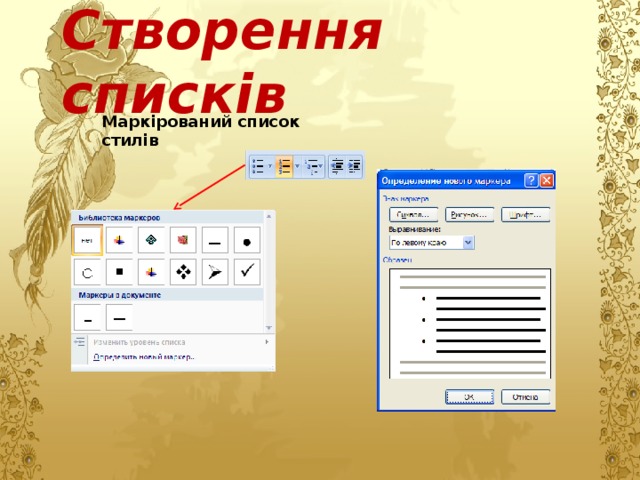Click the 'Рисунок...' button in dialog
The width and height of the screenshot is (640, 480).
[469, 215]
